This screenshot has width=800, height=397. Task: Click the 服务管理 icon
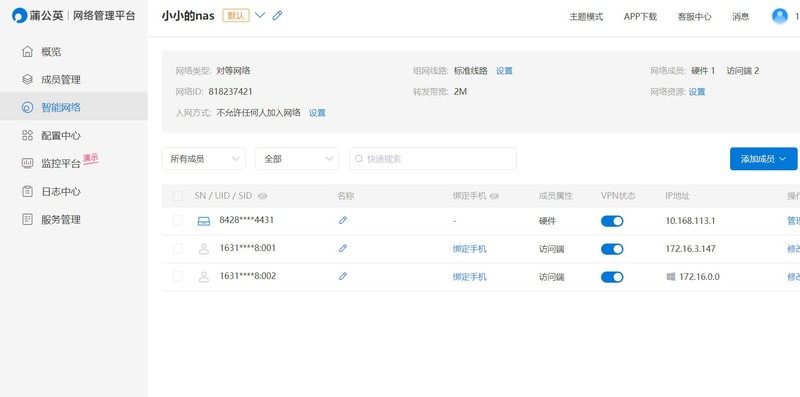point(28,219)
